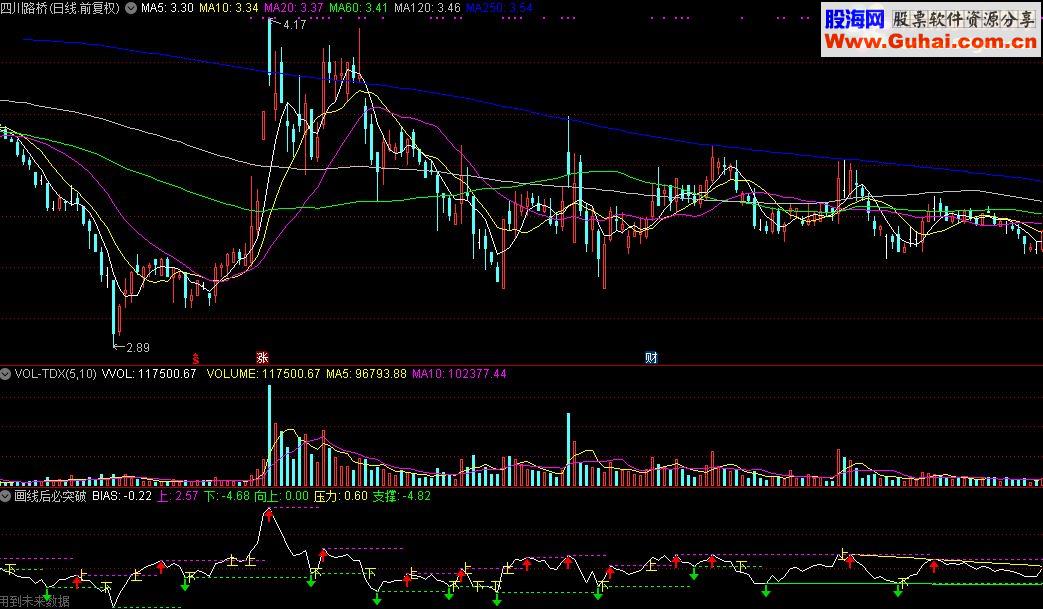1043x609 pixels.
Task: Click the BIAS: -0.22 value
Action: (122, 496)
